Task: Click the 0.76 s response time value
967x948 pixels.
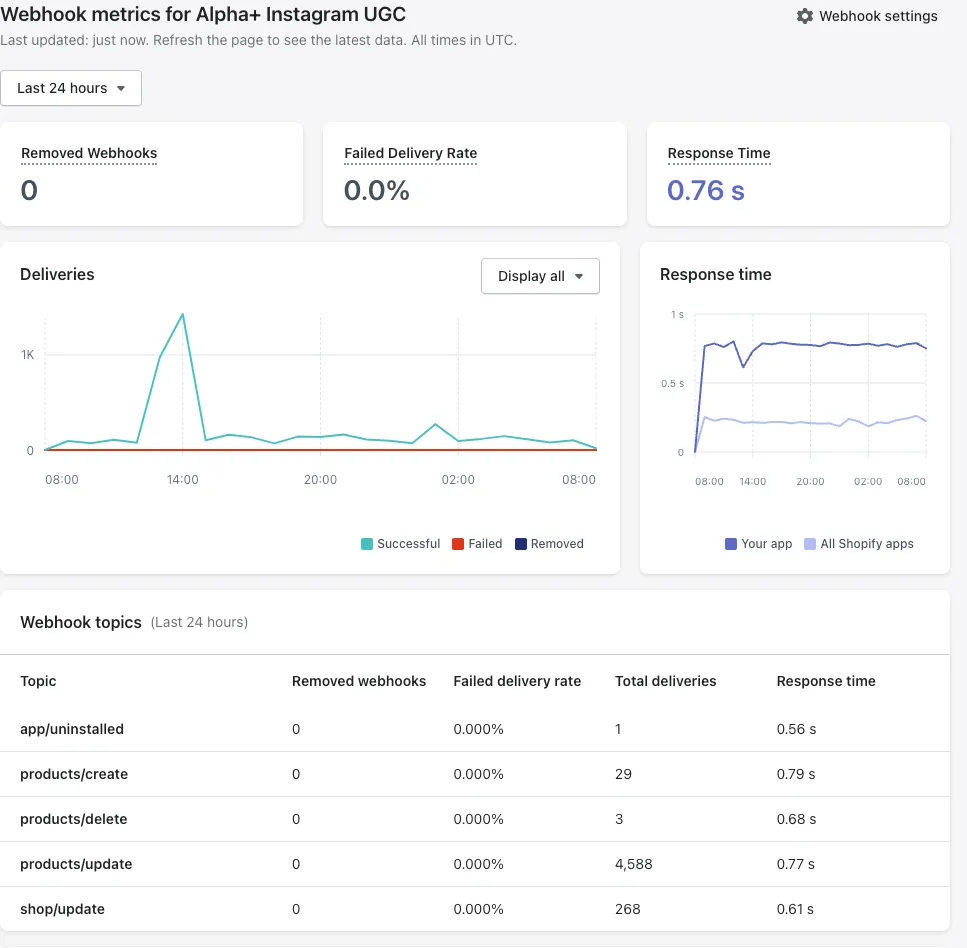Action: (705, 190)
